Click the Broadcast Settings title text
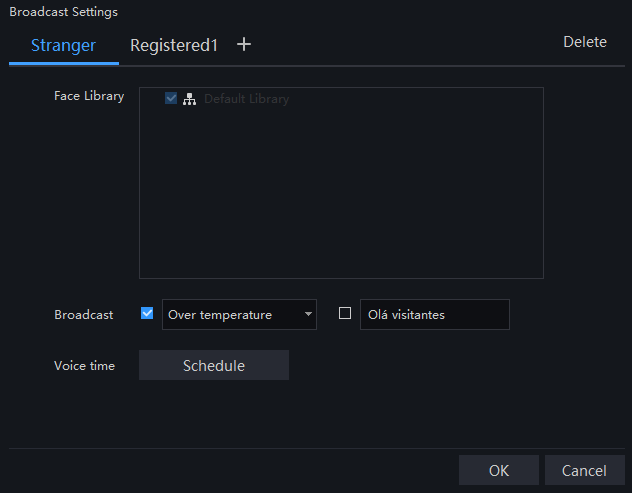Image resolution: width=632 pixels, height=493 pixels. pyautogui.click(x=64, y=12)
